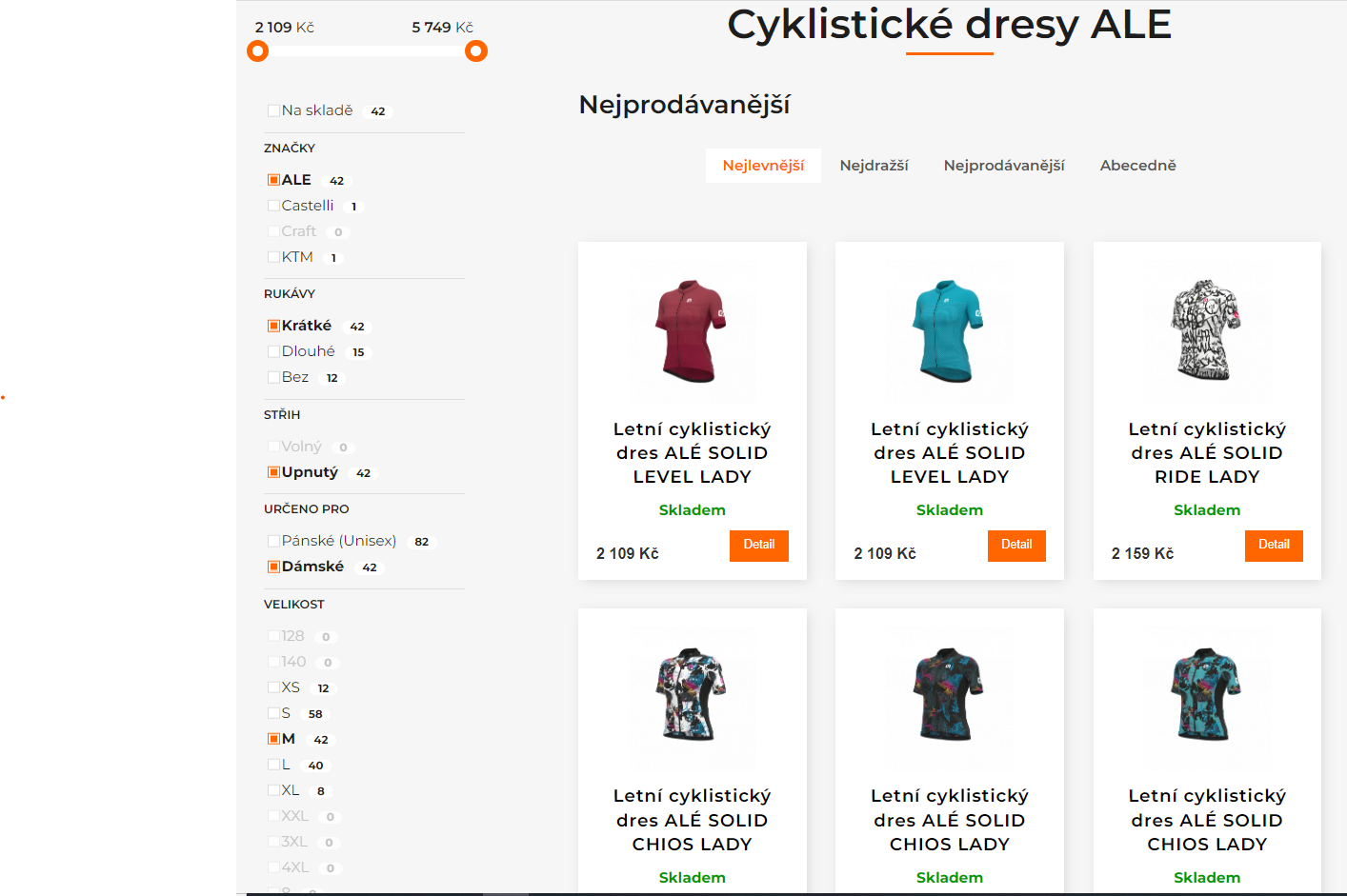
Task: Check the Bez sleeves filter
Action: point(273,377)
